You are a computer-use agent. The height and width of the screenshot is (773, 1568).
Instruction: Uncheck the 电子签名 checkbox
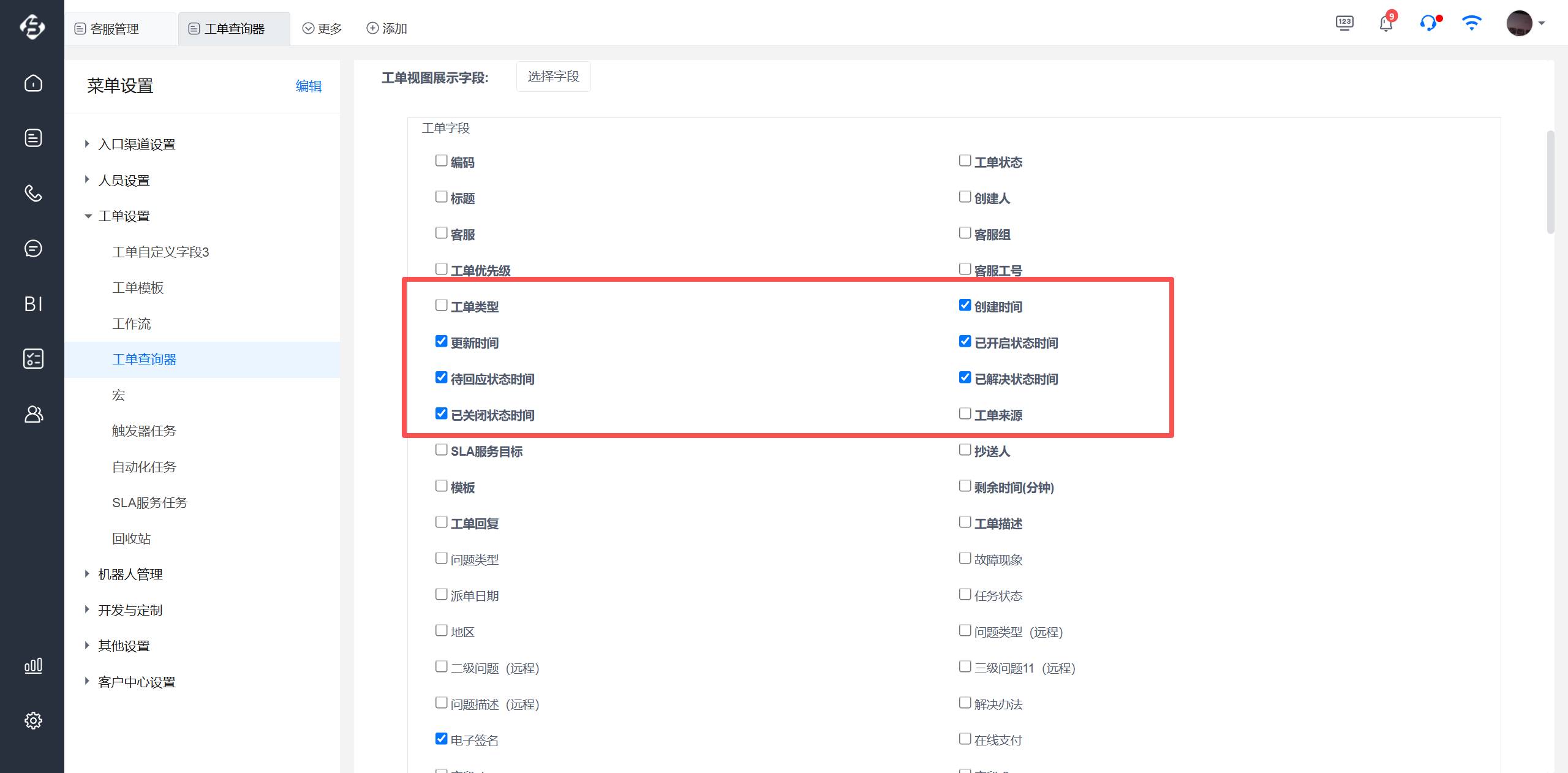coord(441,739)
